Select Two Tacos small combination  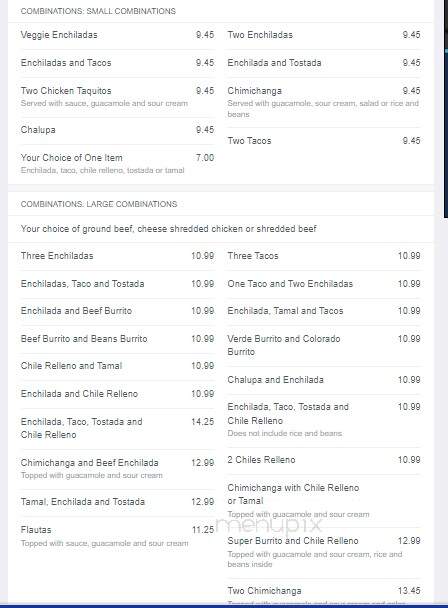pyautogui.click(x=249, y=141)
